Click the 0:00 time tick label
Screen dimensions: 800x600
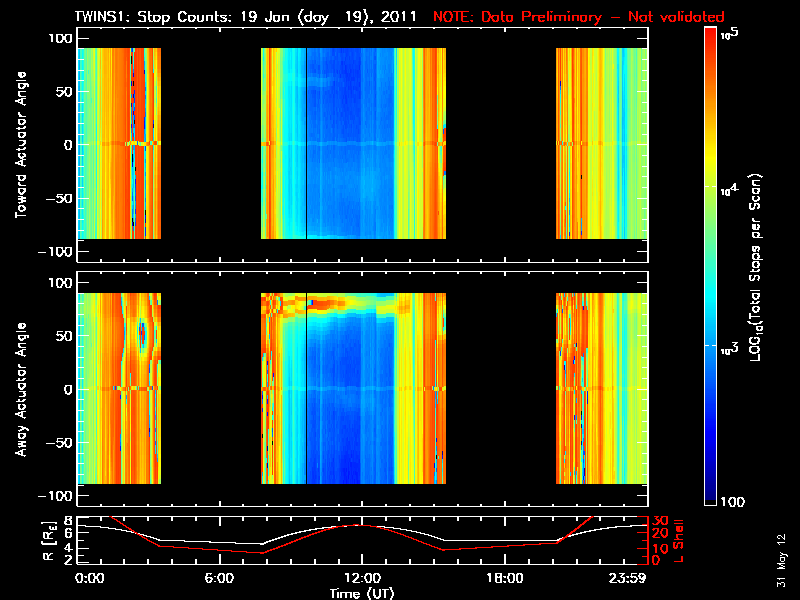tap(89, 579)
